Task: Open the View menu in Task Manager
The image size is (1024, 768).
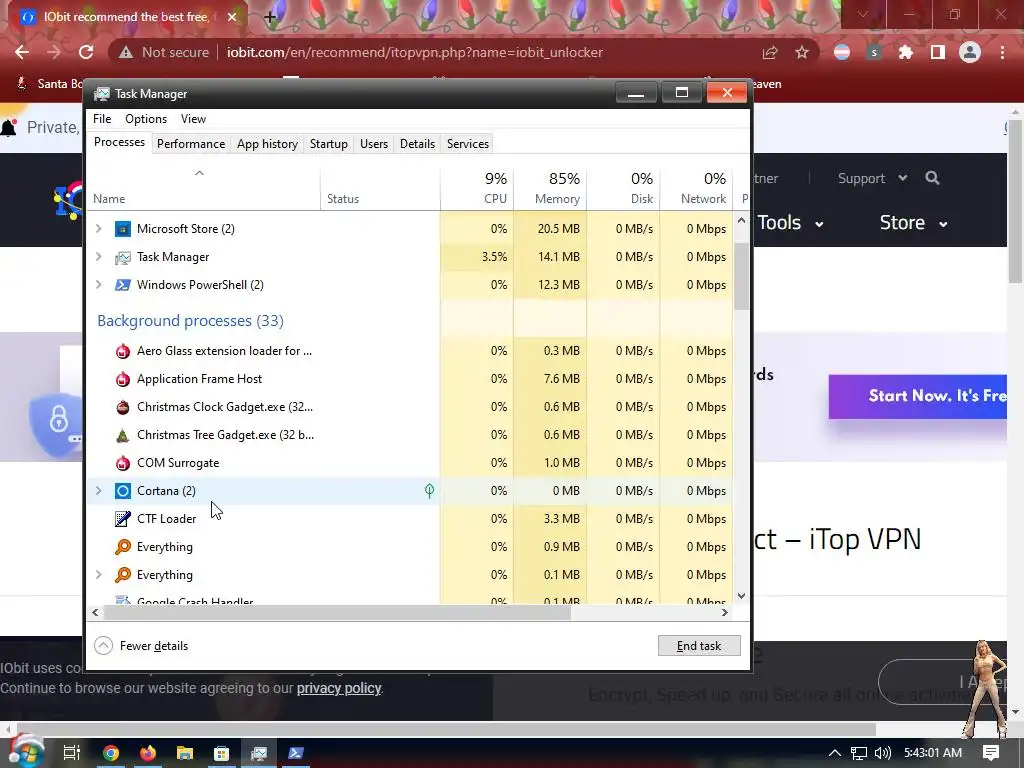Action: click(193, 119)
